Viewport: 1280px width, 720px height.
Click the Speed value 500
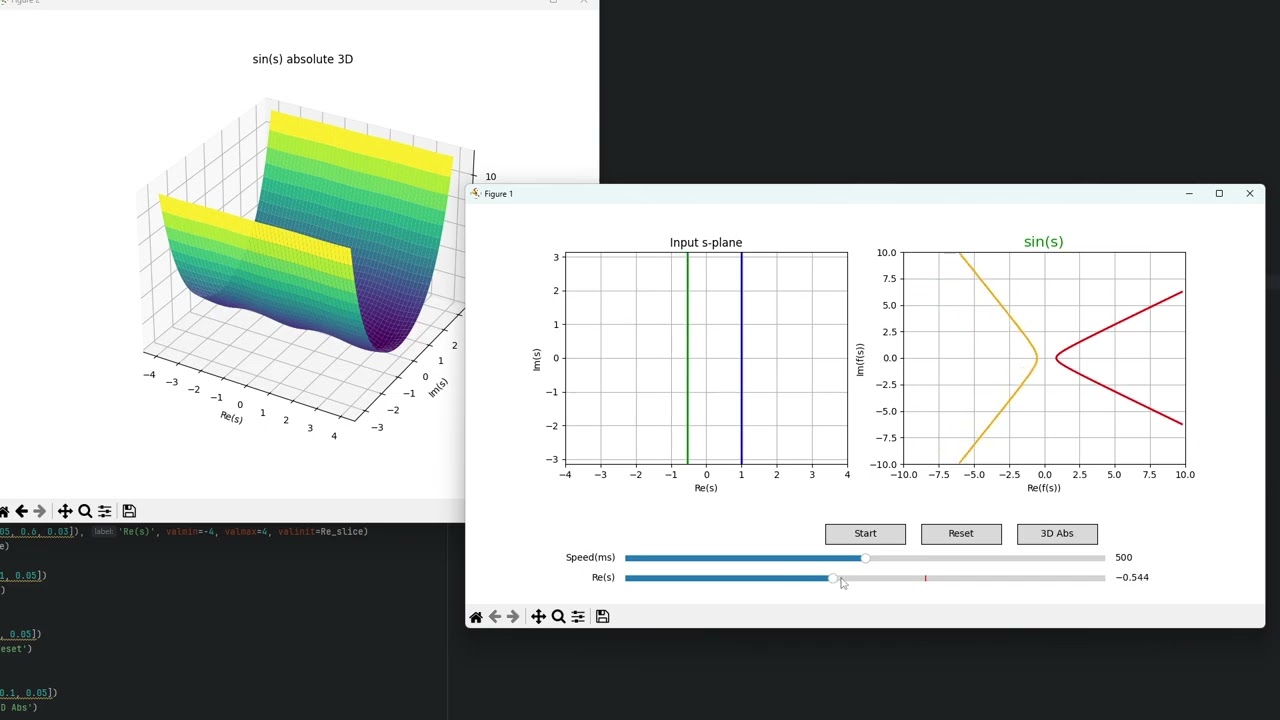(x=1123, y=558)
